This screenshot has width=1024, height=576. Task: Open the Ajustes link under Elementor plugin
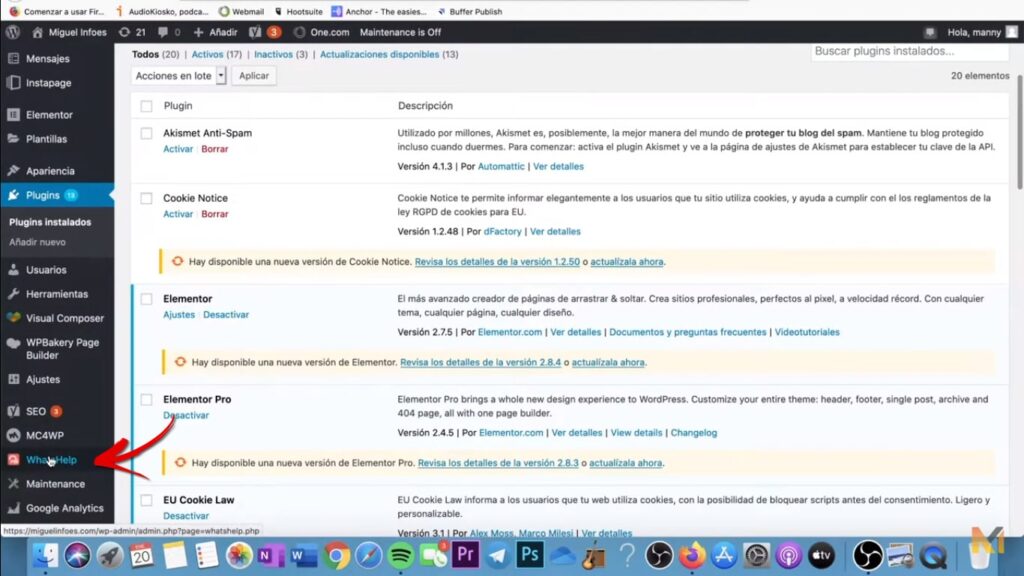tap(179, 315)
